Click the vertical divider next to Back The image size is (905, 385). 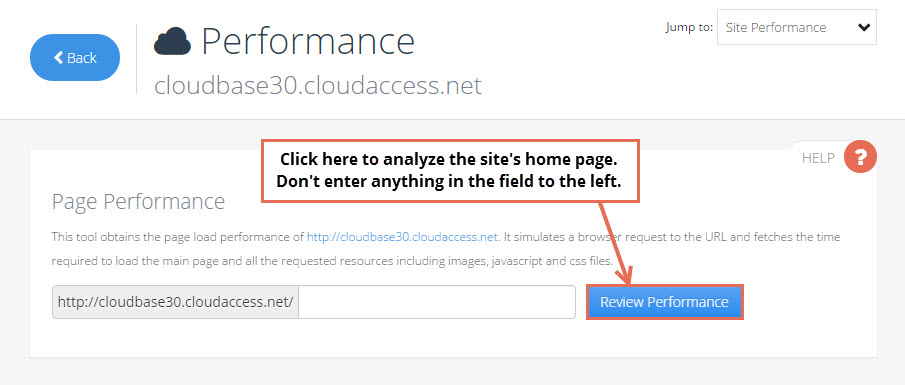pos(137,59)
